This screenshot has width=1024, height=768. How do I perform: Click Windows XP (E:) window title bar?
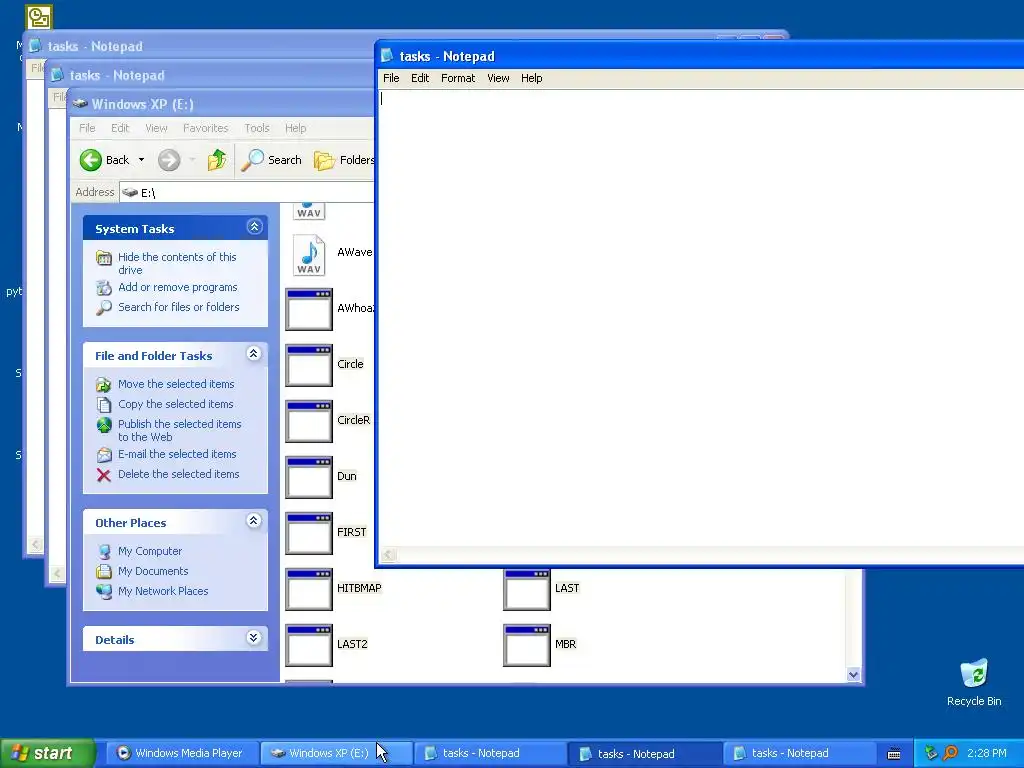point(222,104)
